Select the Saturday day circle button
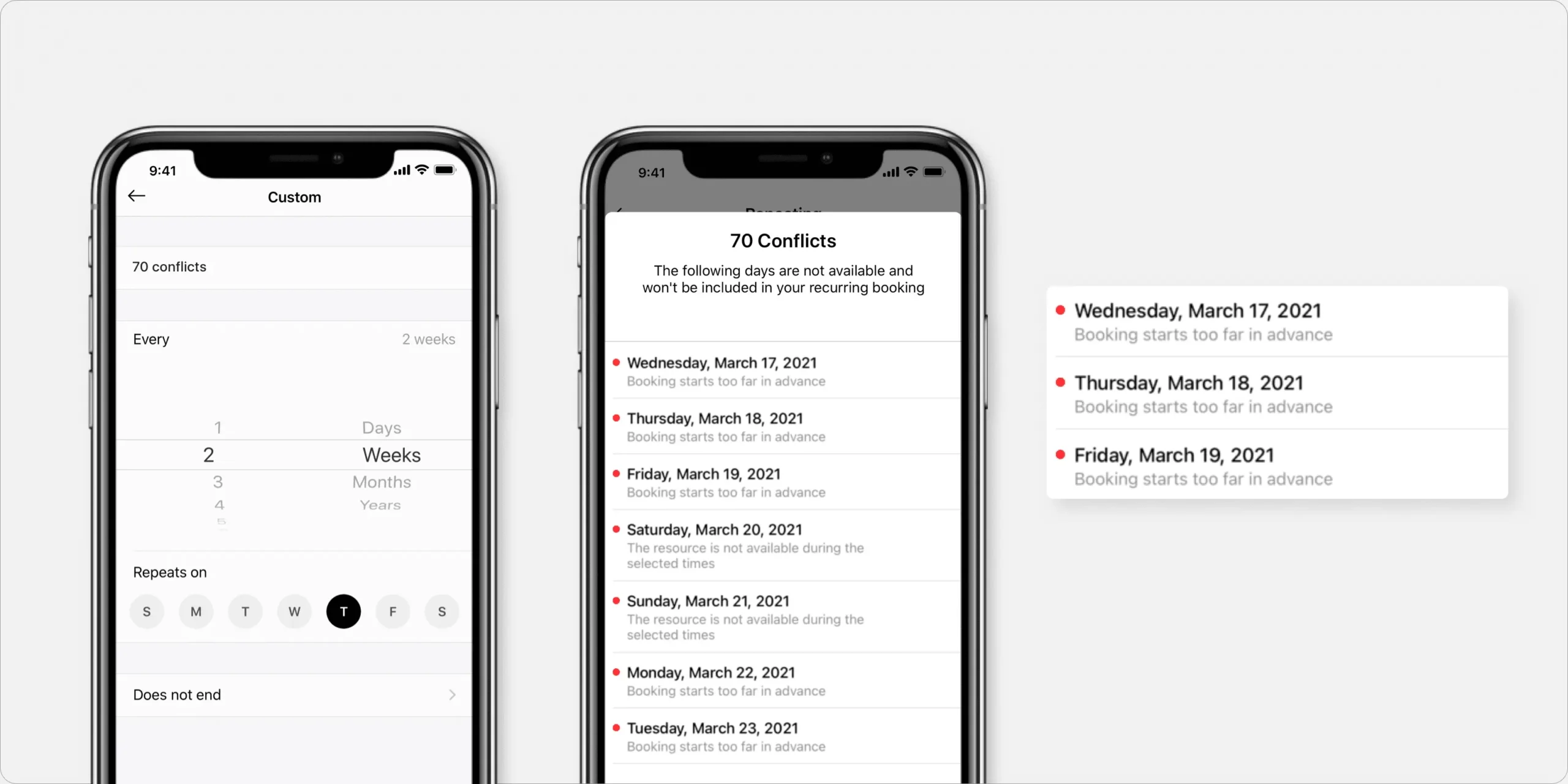1568x784 pixels. coord(441,611)
